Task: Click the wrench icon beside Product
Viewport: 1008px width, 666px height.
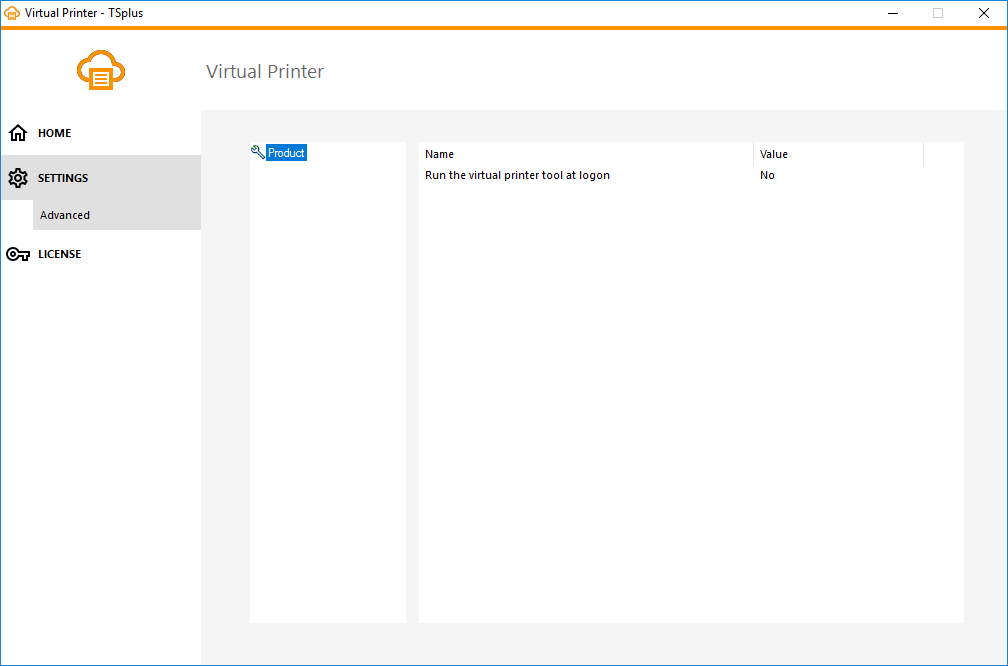Action: click(256, 151)
